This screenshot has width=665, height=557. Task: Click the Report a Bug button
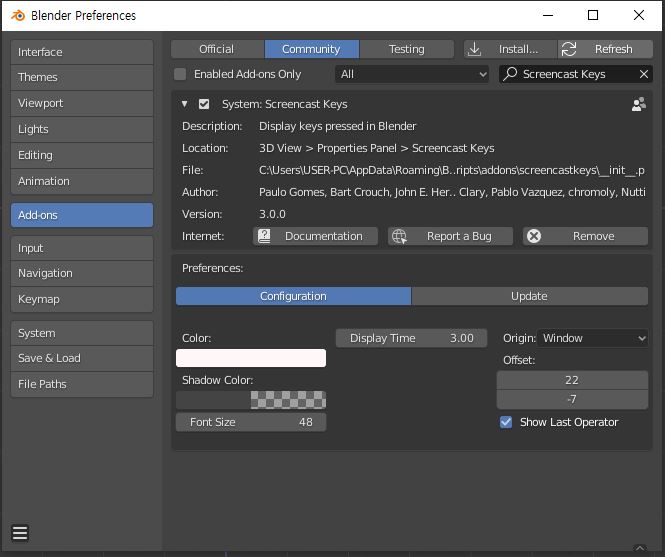click(450, 236)
